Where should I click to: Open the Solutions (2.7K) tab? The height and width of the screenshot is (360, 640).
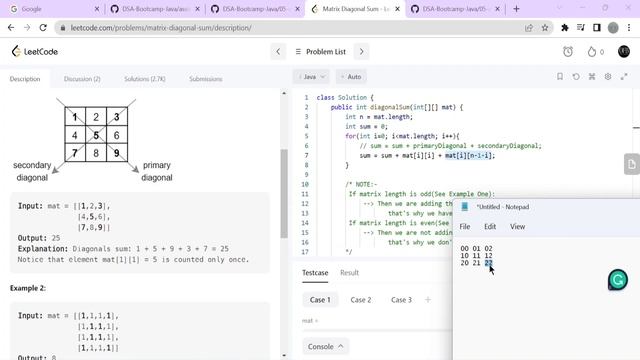click(x=145, y=79)
